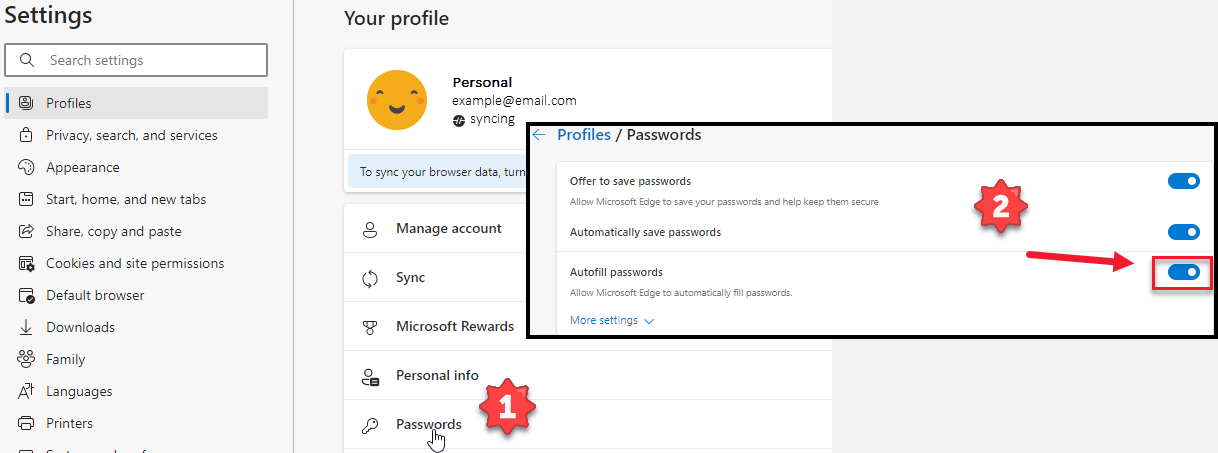Click the Cookies and site permissions icon
The image size is (1218, 453).
pos(26,263)
